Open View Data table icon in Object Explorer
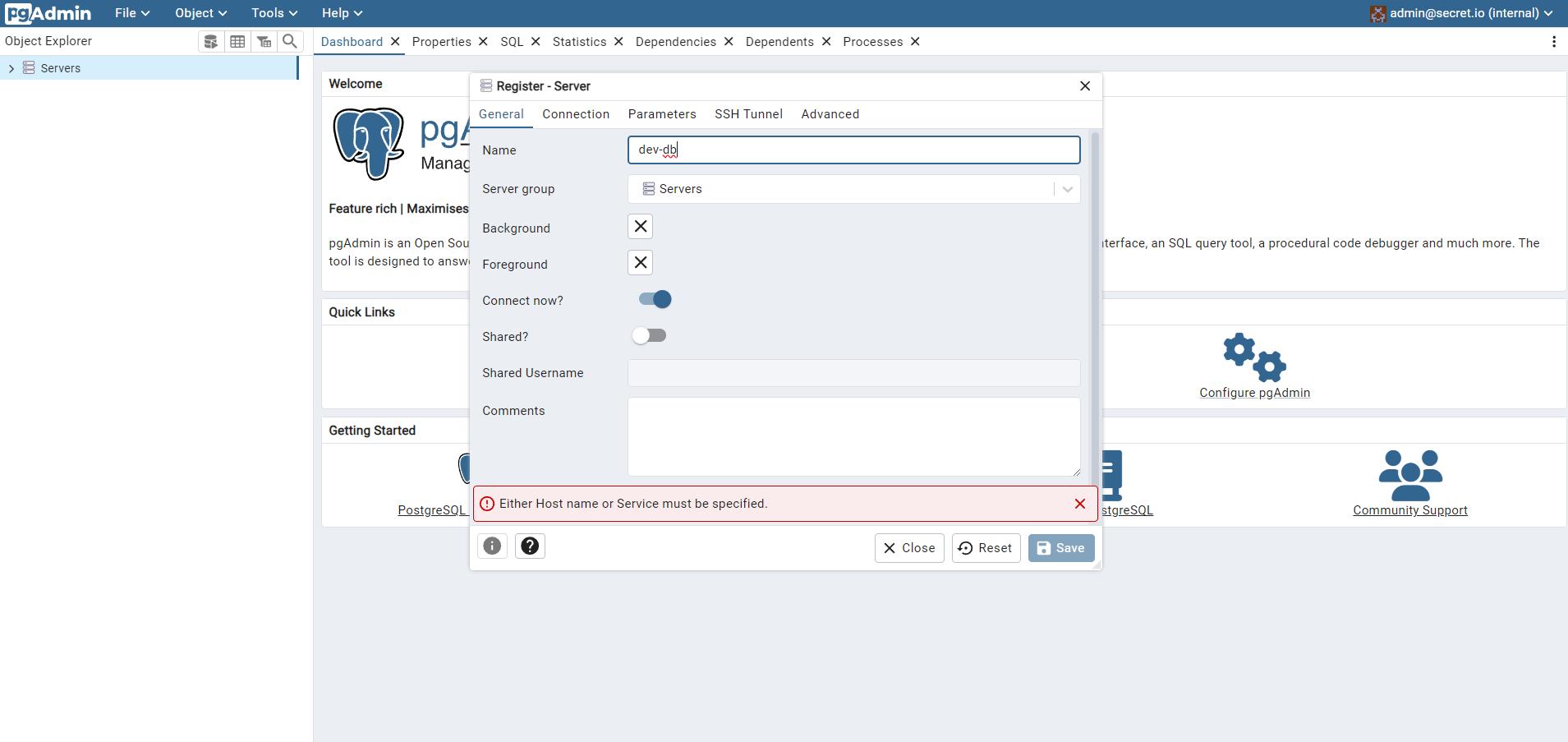The height and width of the screenshot is (742, 1568). click(237, 41)
